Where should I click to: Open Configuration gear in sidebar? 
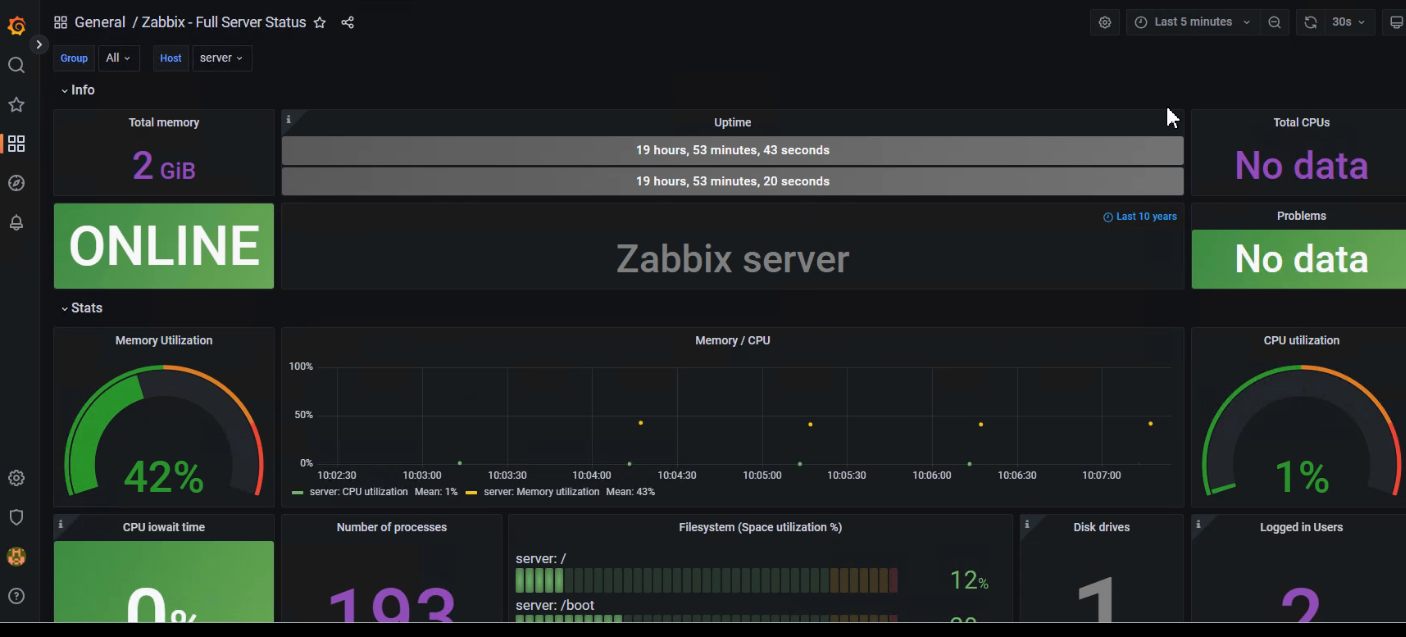click(x=16, y=478)
